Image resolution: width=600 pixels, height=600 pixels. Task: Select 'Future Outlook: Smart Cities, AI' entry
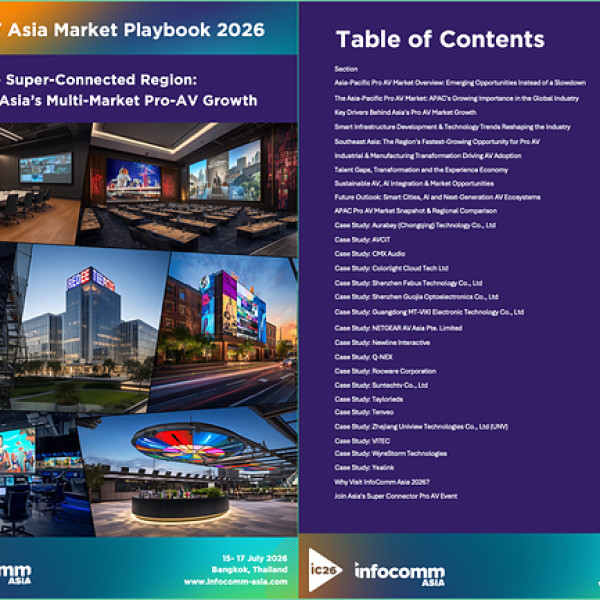(437, 197)
